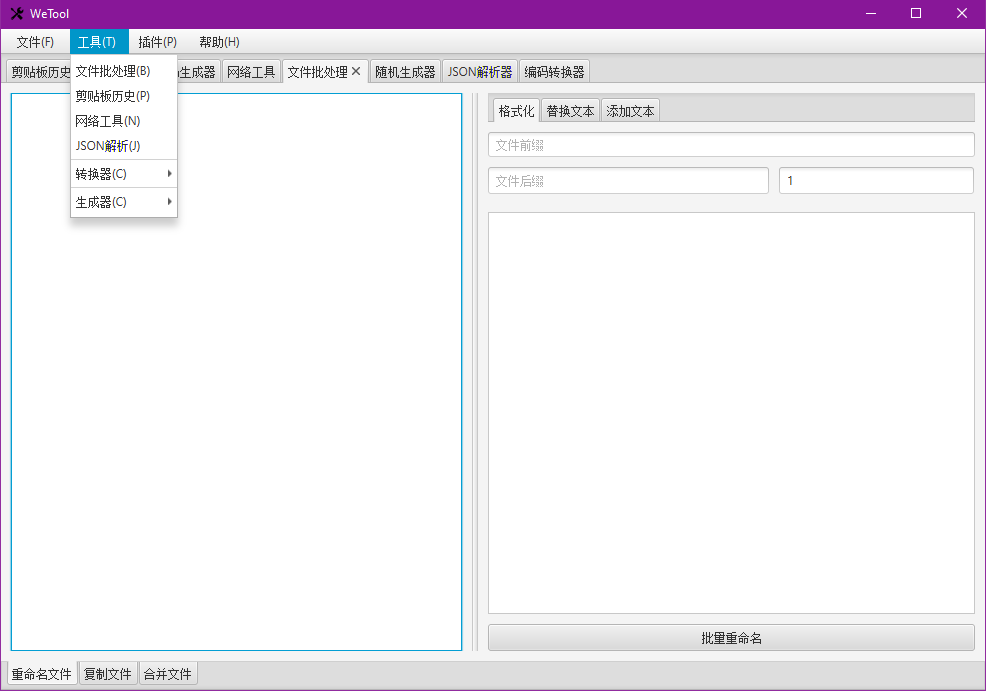This screenshot has width=986, height=691.
Task: Maximize the WeTool window
Action: tap(916, 13)
